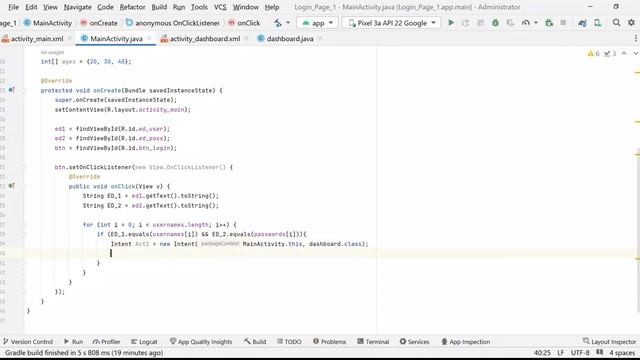This screenshot has height=360, width=640.
Task: Open the VCS menu
Action: pyautogui.click(x=220, y=7)
